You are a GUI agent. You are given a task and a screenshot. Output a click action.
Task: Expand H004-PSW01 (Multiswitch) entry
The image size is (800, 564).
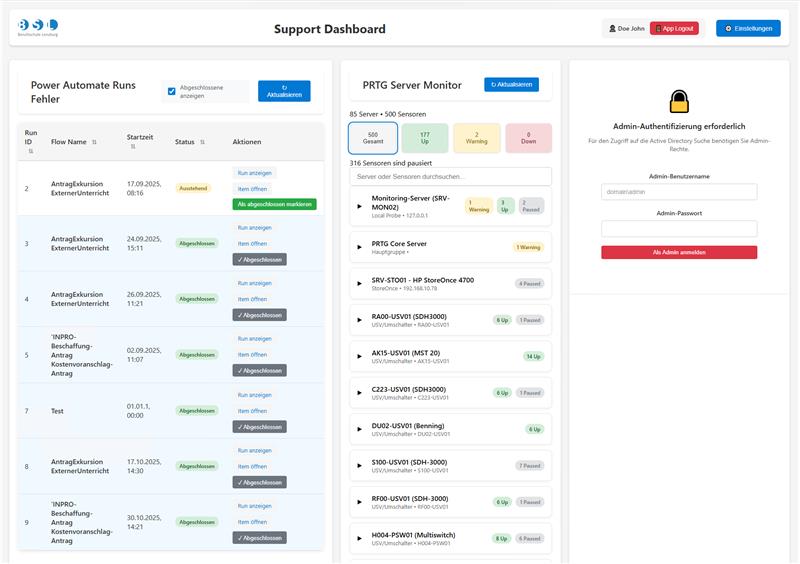tap(360, 538)
